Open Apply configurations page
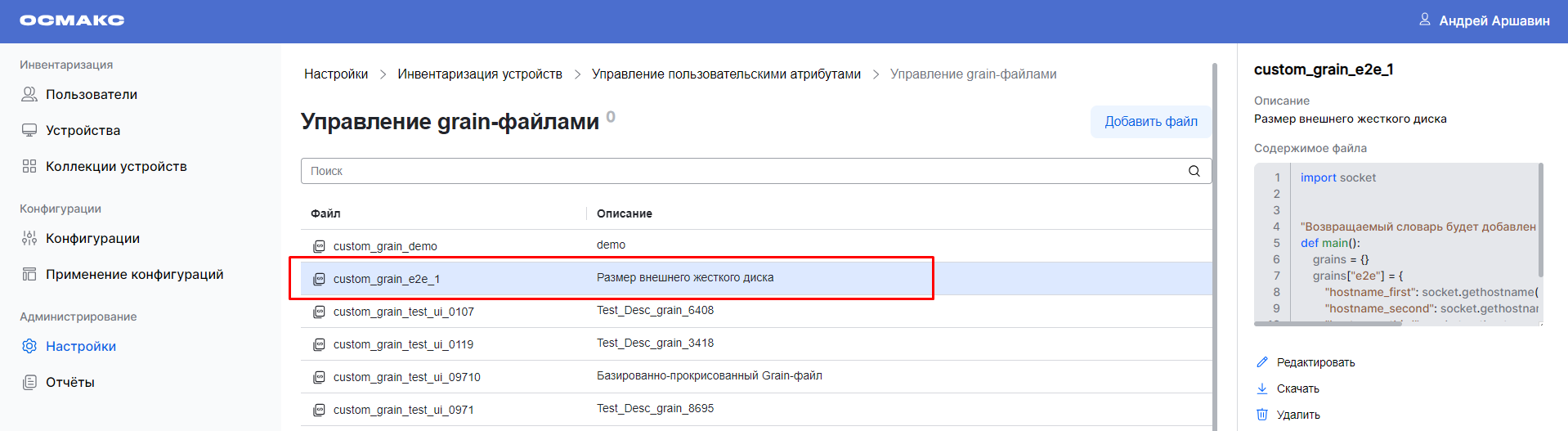Screen dimensions: 1568x431 click(x=134, y=275)
